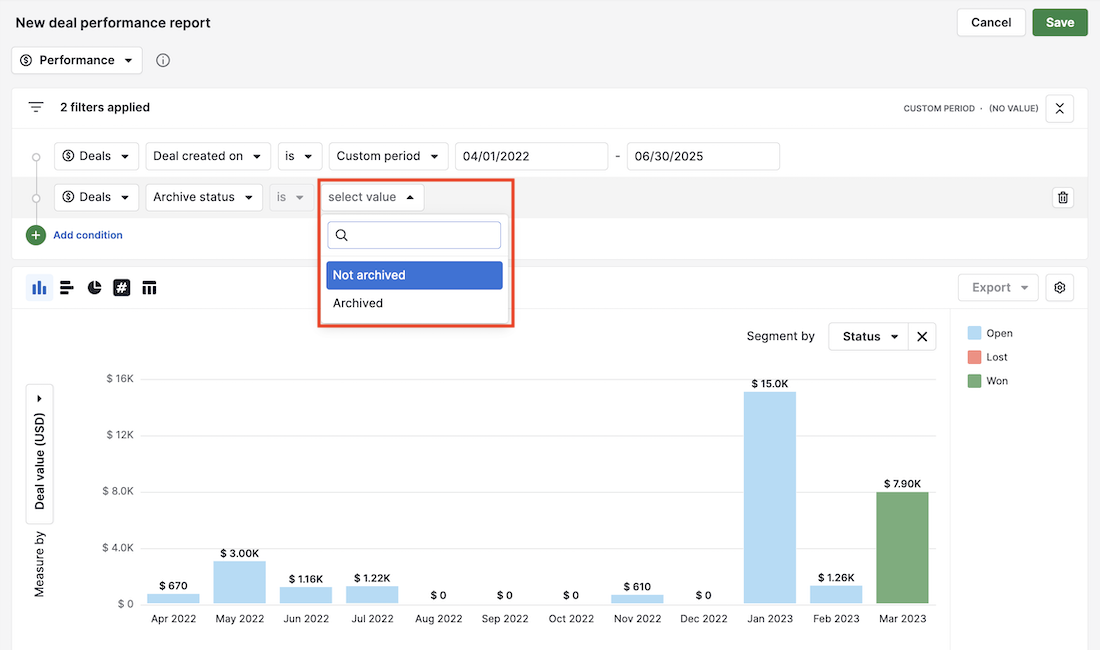The image size is (1100, 650).
Task: Click the 'New deal performance report' title
Action: [113, 22]
